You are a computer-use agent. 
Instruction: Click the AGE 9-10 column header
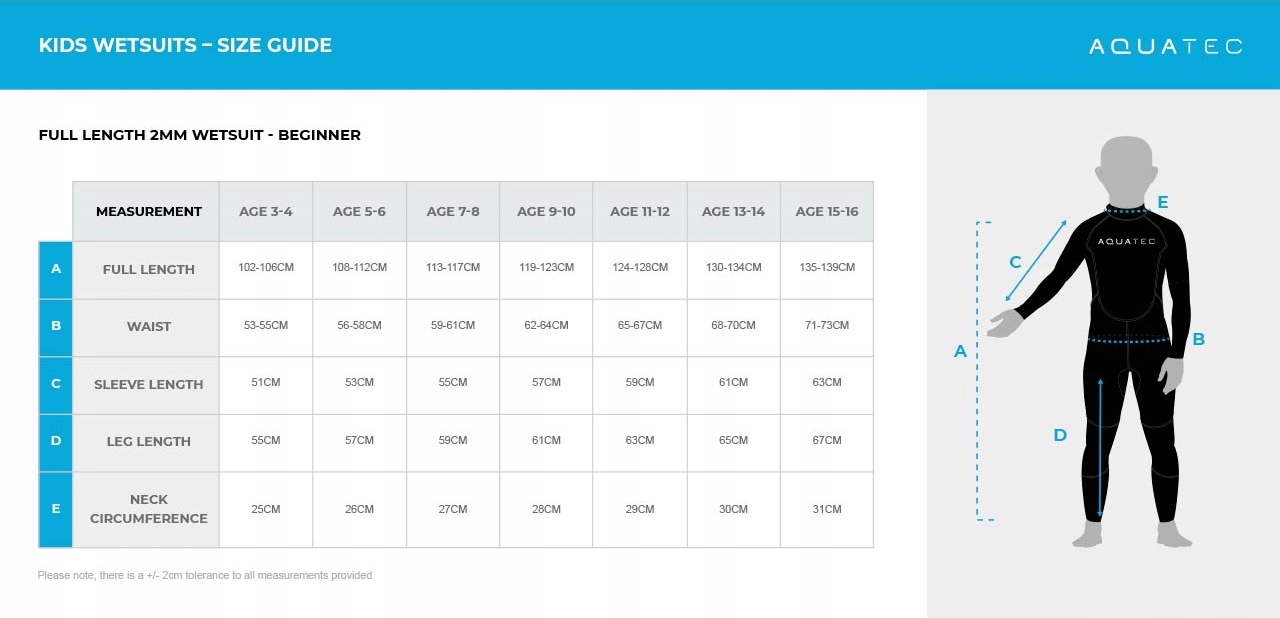pos(546,211)
